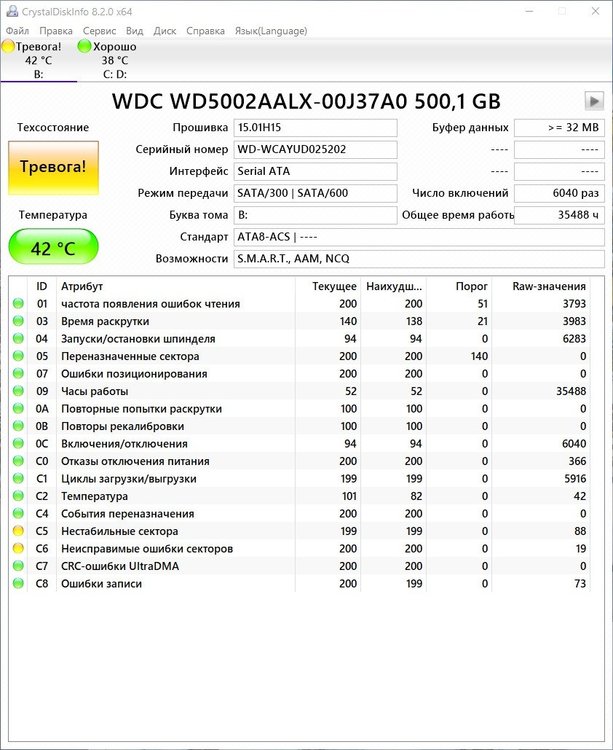The image size is (613, 750).
Task: Select the Тревога! disk B: tab
Action: [x=38, y=60]
